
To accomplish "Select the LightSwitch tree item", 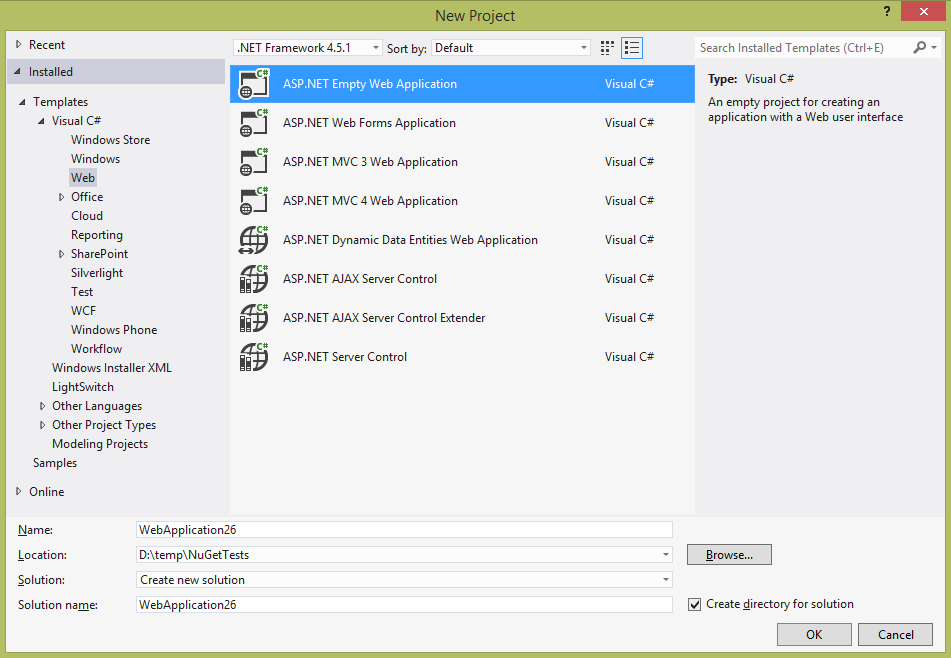I will 82,387.
